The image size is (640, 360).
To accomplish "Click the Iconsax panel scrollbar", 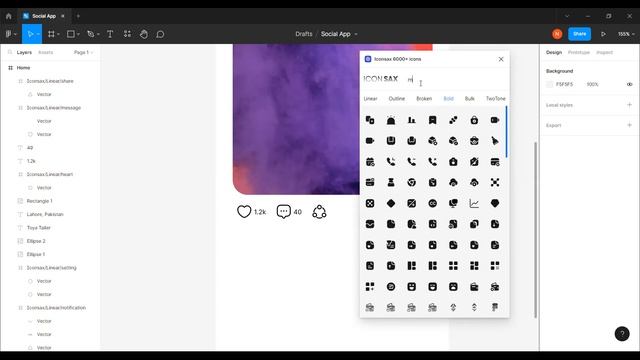I will (507, 132).
